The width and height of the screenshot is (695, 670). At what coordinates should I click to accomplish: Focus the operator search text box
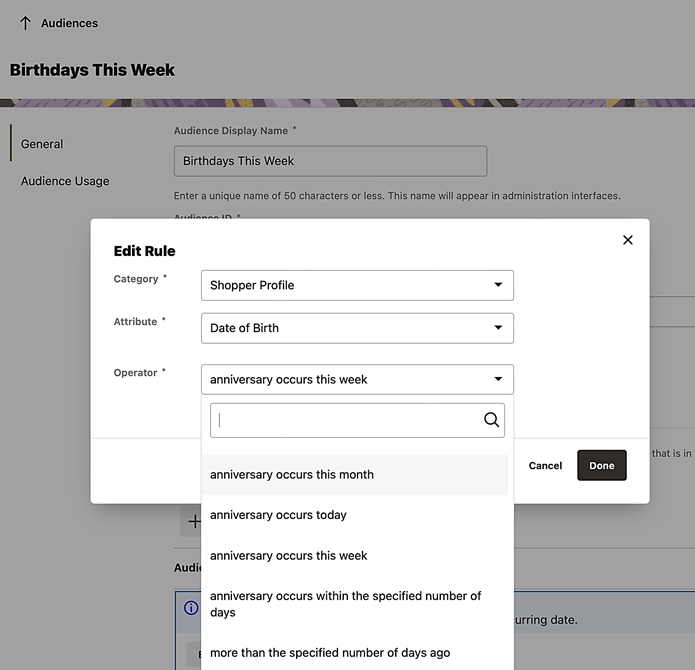[x=345, y=420]
